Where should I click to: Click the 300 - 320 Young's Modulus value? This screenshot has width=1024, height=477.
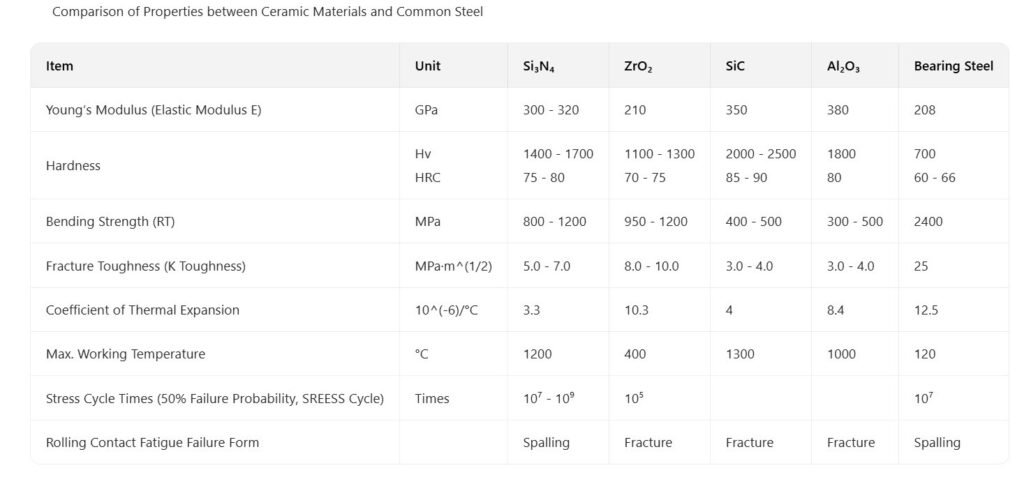click(x=550, y=110)
